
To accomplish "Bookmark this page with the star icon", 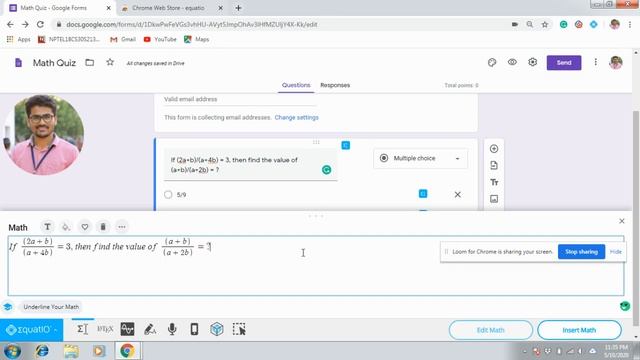I will tap(545, 24).
